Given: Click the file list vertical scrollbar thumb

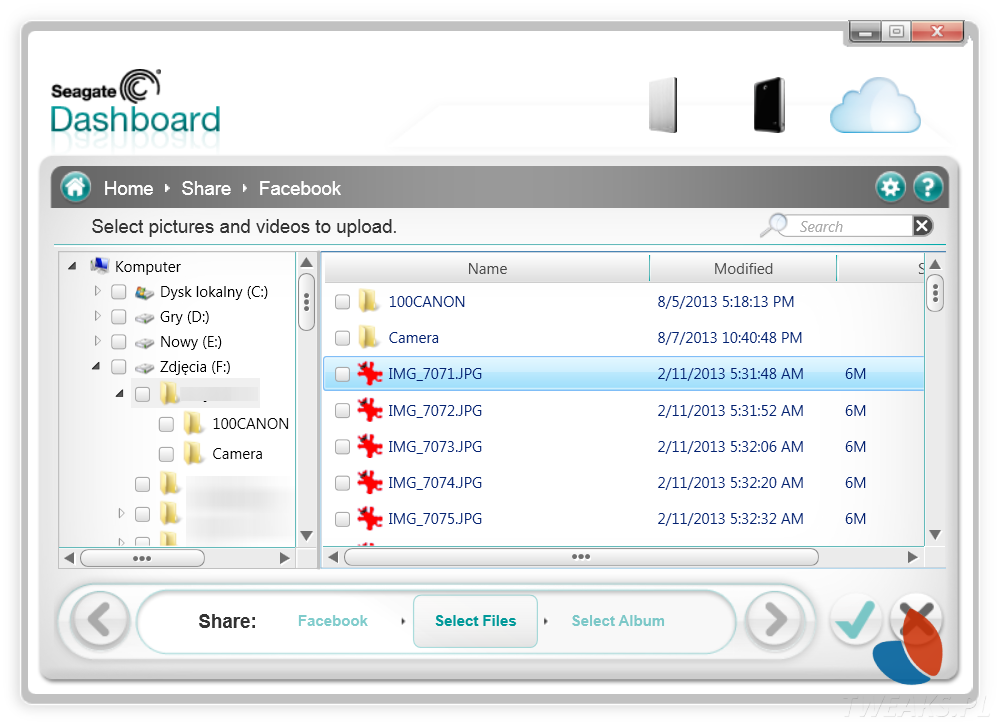Looking at the screenshot, I should pos(935,293).
